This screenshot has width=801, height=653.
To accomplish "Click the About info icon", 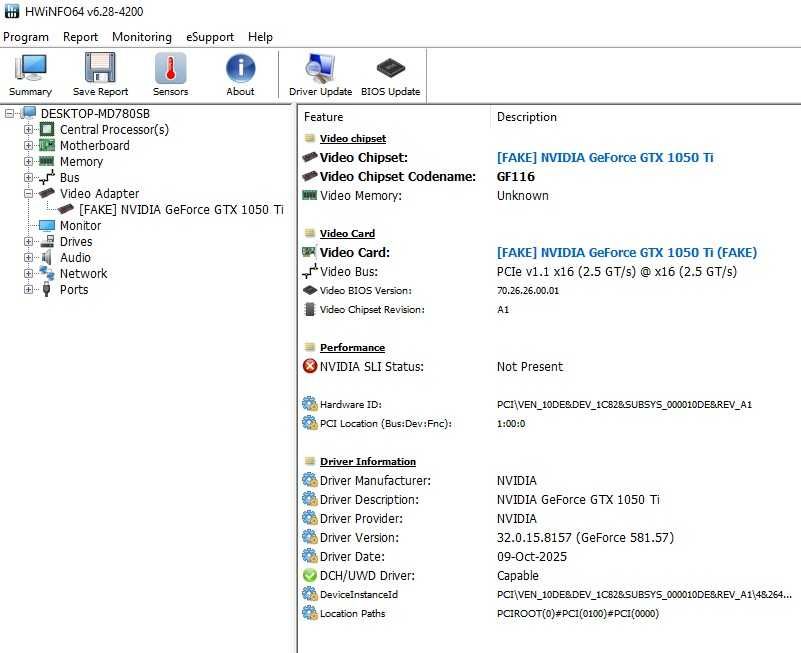I will pos(241,68).
